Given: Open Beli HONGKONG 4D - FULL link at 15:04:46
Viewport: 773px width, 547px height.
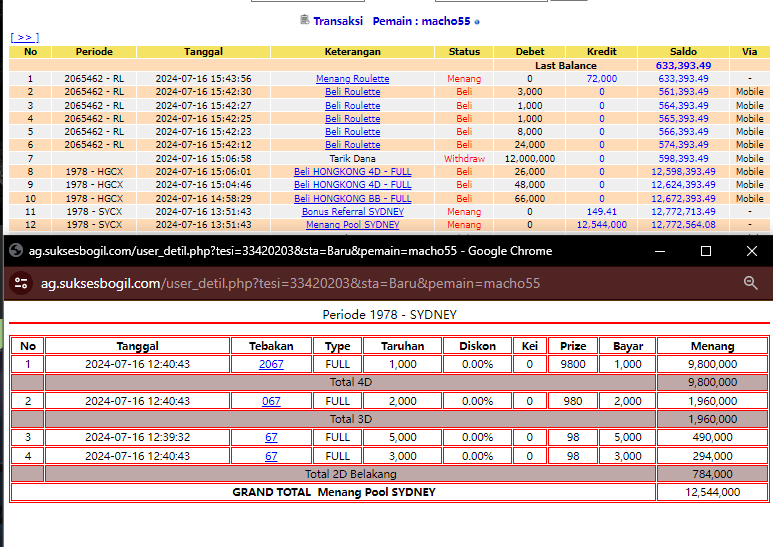Looking at the screenshot, I should (352, 185).
